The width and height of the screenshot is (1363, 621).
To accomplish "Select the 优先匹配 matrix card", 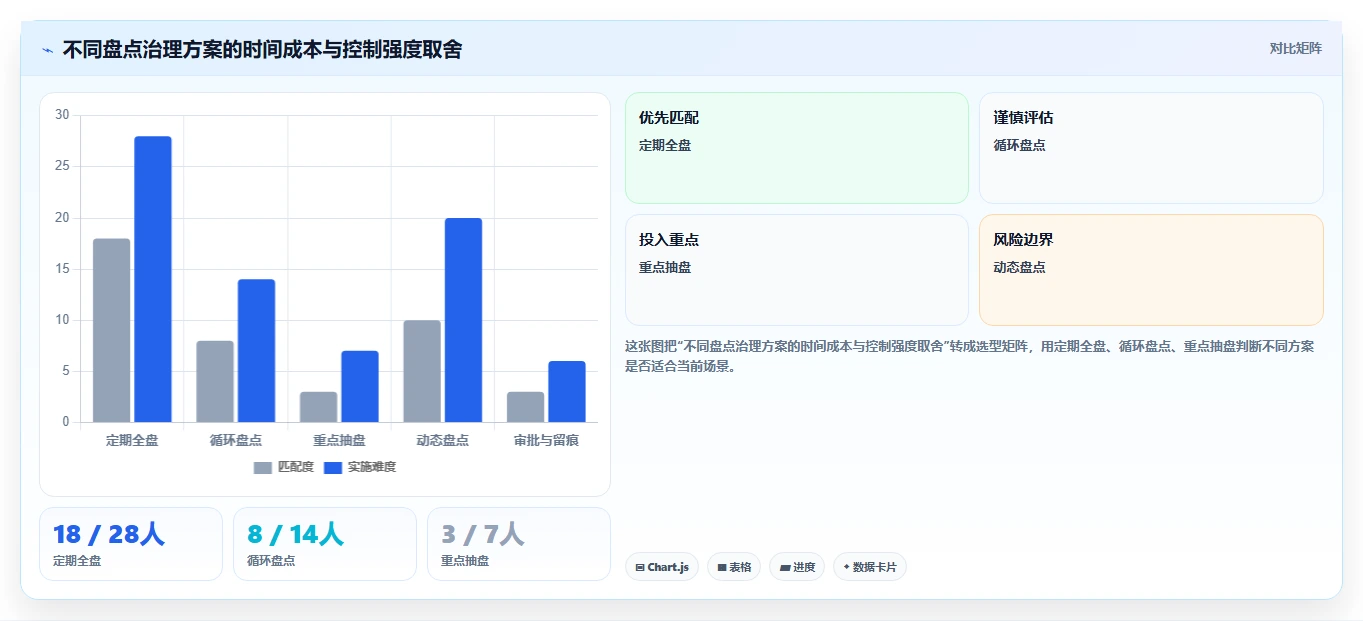I will point(797,148).
